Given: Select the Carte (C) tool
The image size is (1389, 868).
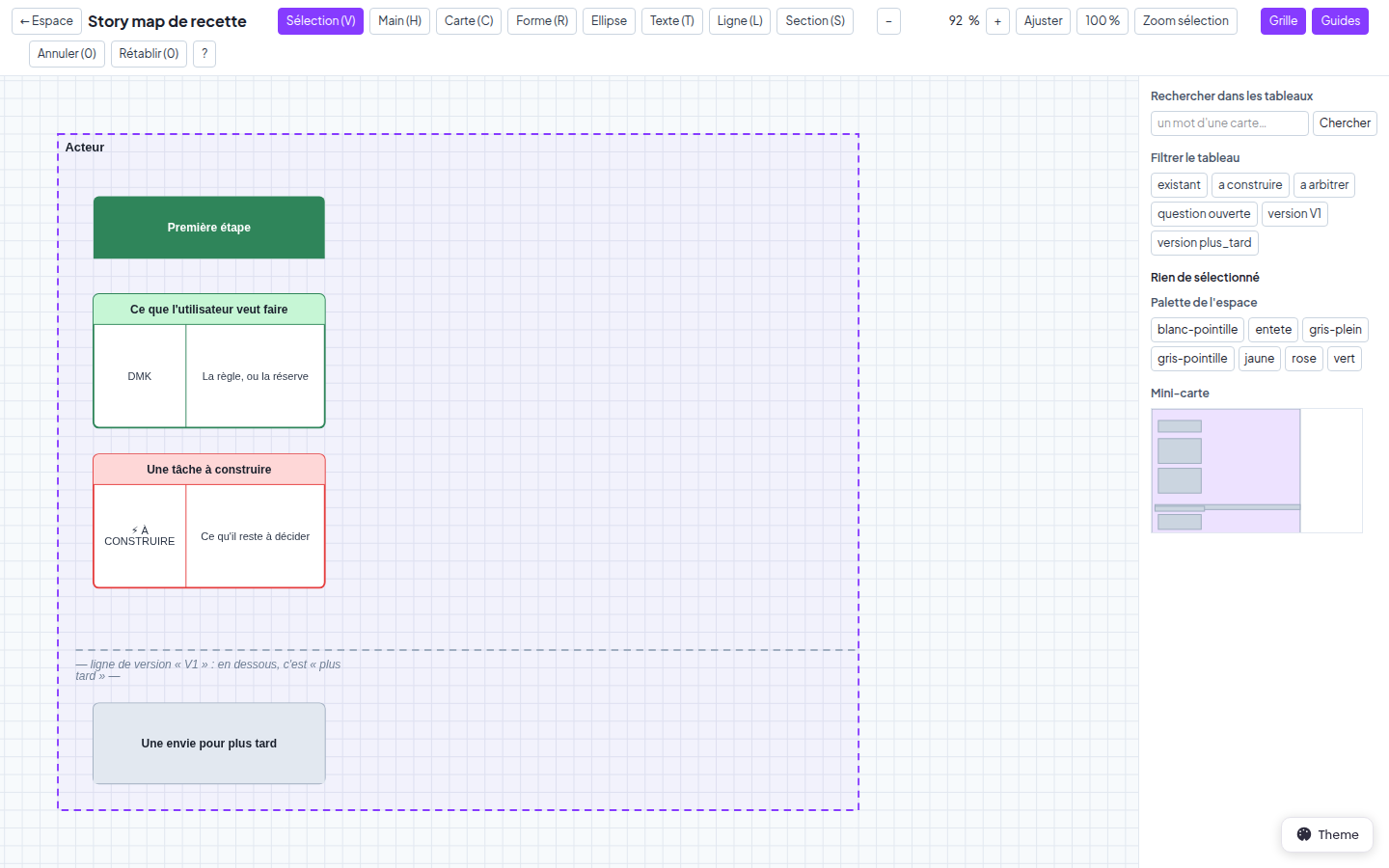Looking at the screenshot, I should coord(469,21).
